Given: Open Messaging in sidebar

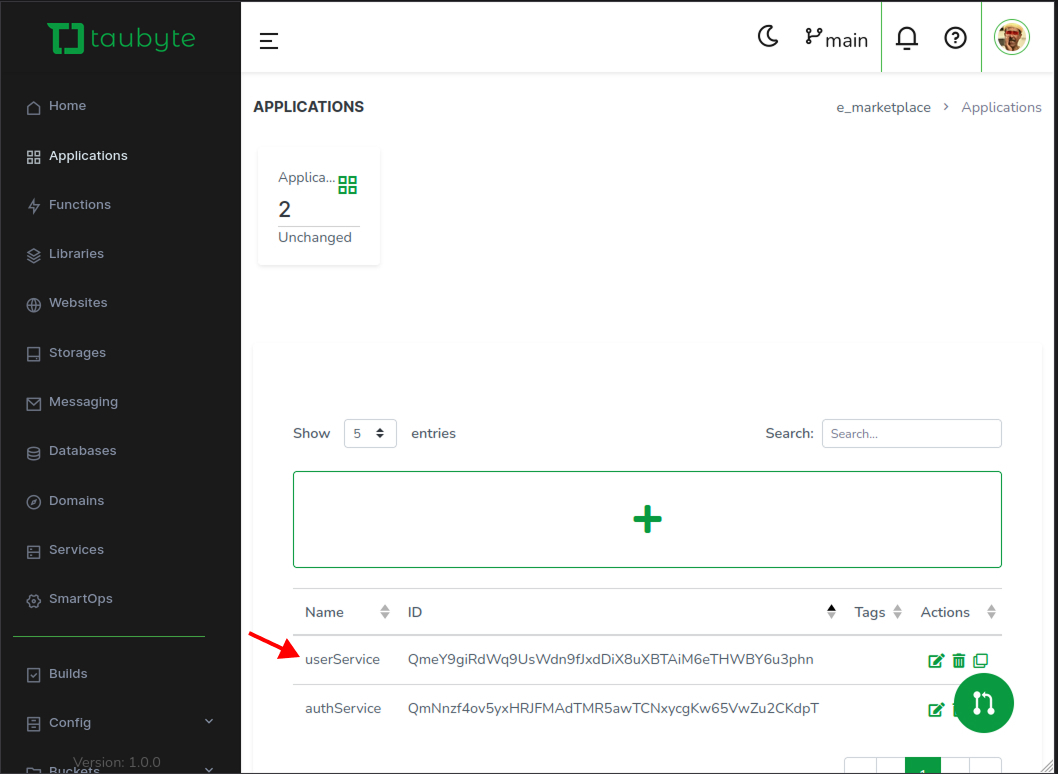Looking at the screenshot, I should tap(84, 402).
